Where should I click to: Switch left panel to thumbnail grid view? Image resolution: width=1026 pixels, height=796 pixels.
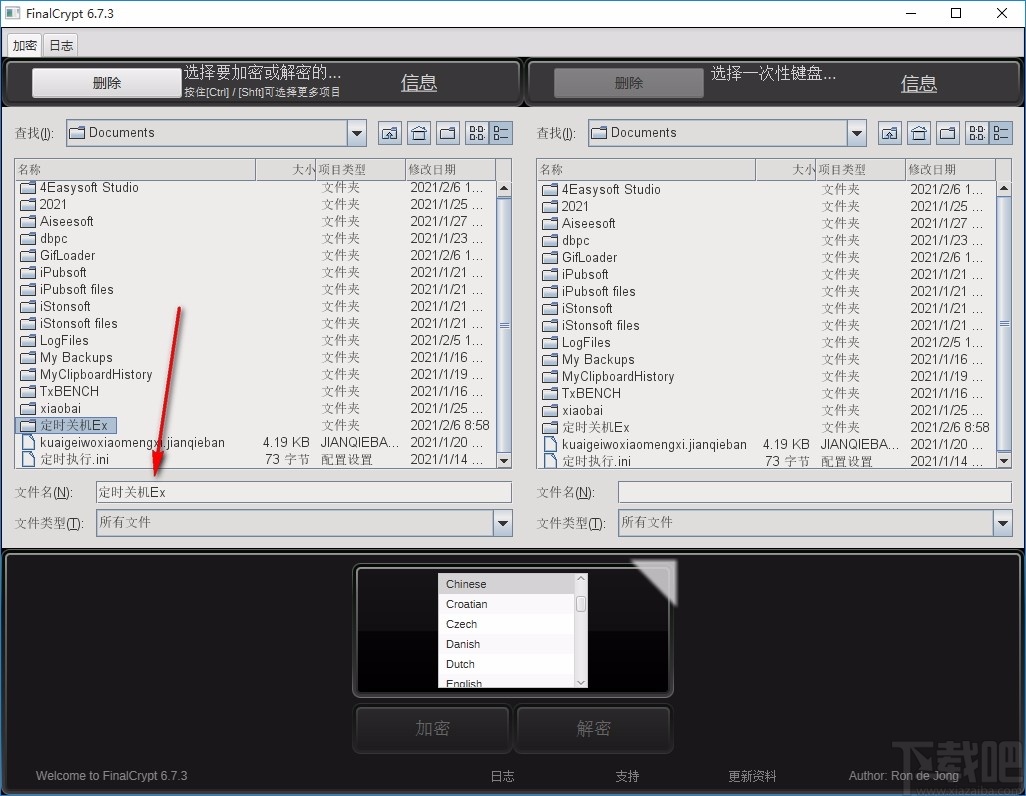476,132
